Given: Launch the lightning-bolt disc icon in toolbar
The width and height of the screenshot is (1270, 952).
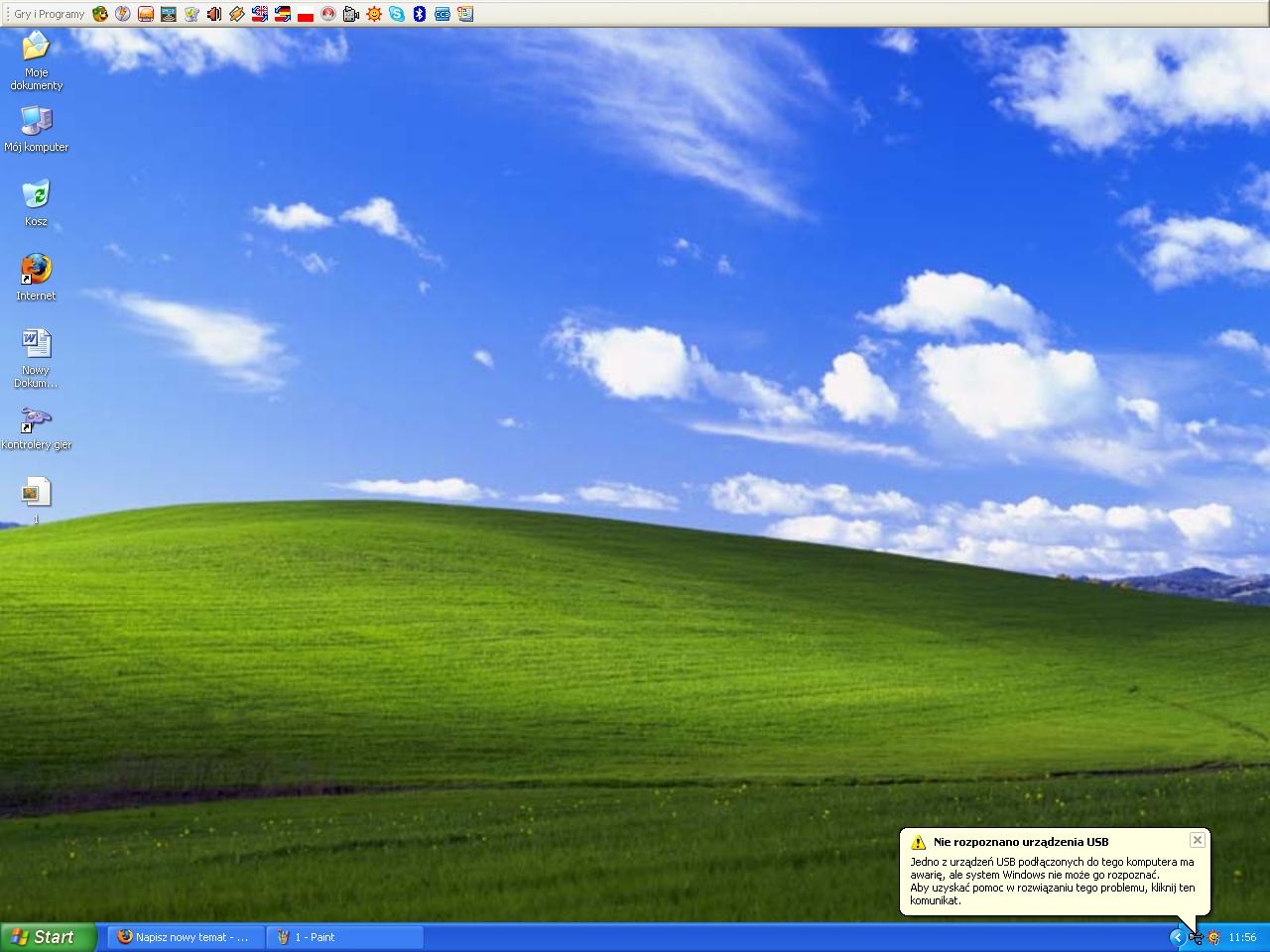Looking at the screenshot, I should tap(123, 14).
